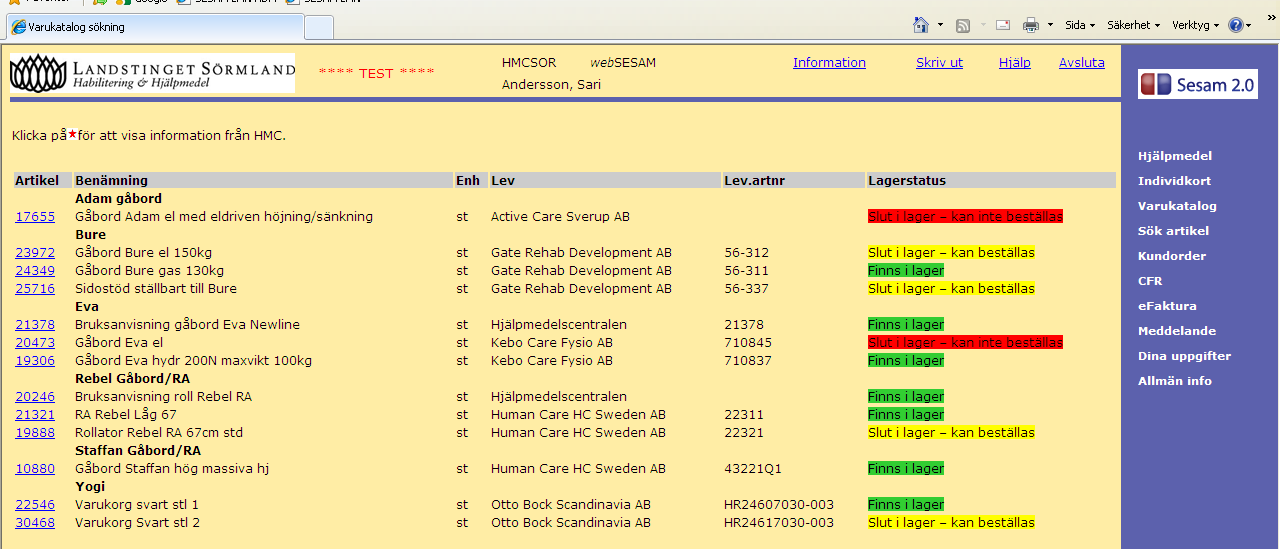Screen dimensions: 1280x549
Task: Open Hjälpmedel in the sidebar
Action: 1174,156
